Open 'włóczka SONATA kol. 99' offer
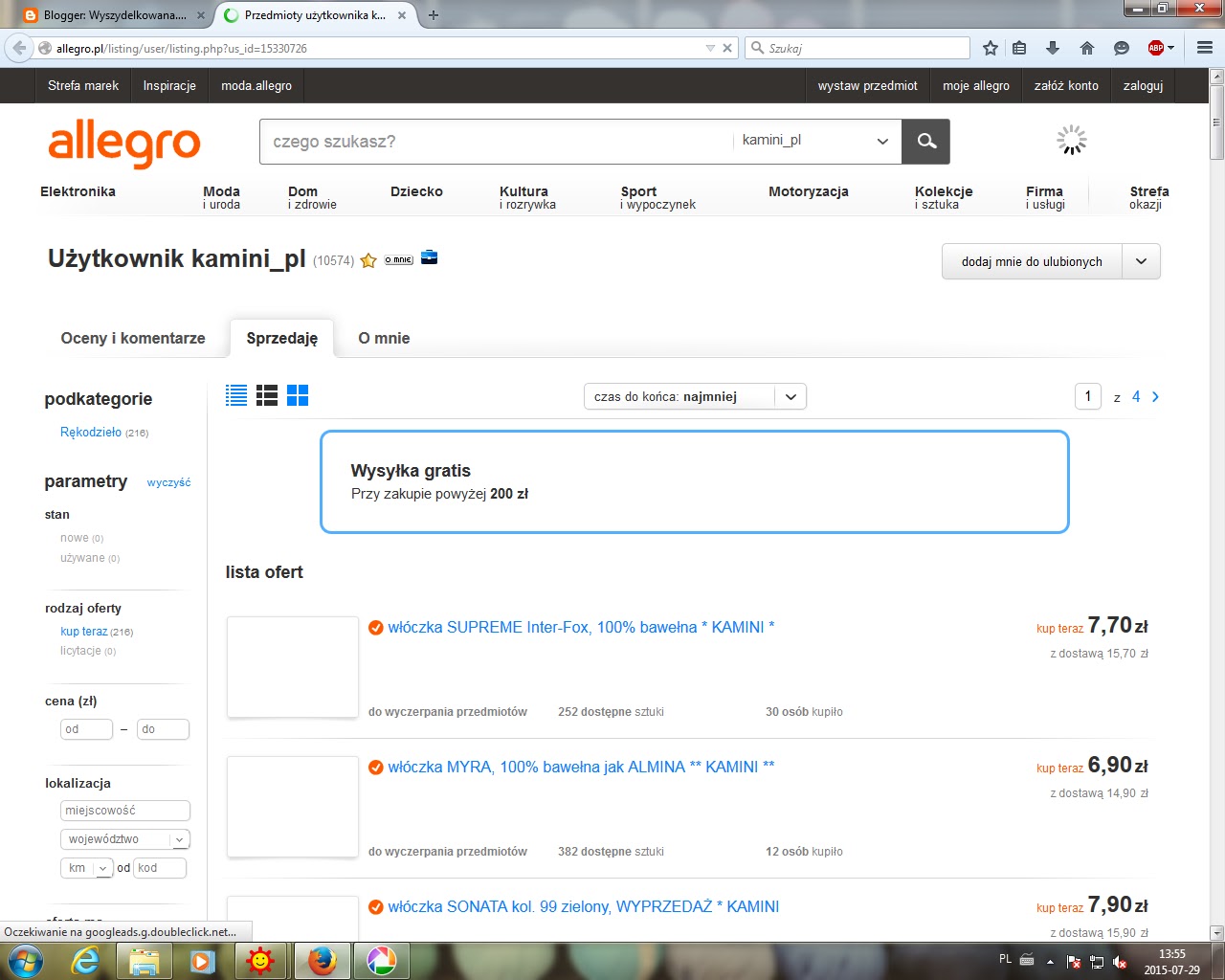Image resolution: width=1225 pixels, height=980 pixels. [x=584, y=906]
